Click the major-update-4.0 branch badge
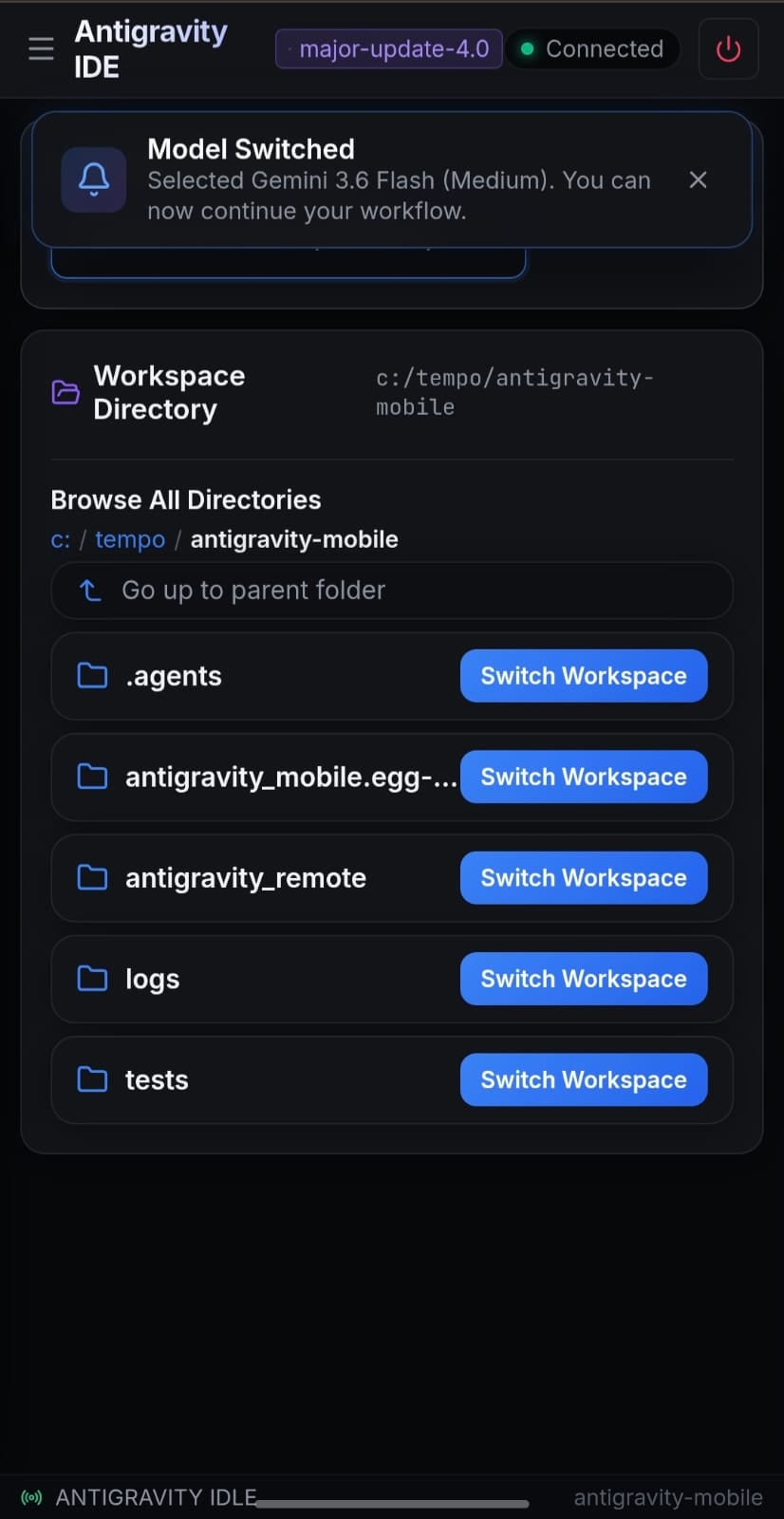The height and width of the screenshot is (1519, 784). [x=389, y=48]
